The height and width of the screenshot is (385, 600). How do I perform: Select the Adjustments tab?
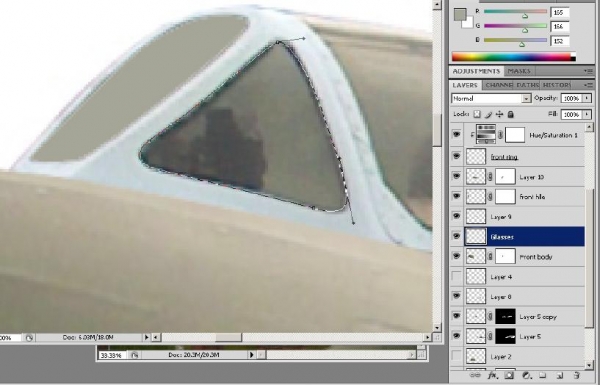[x=476, y=71]
